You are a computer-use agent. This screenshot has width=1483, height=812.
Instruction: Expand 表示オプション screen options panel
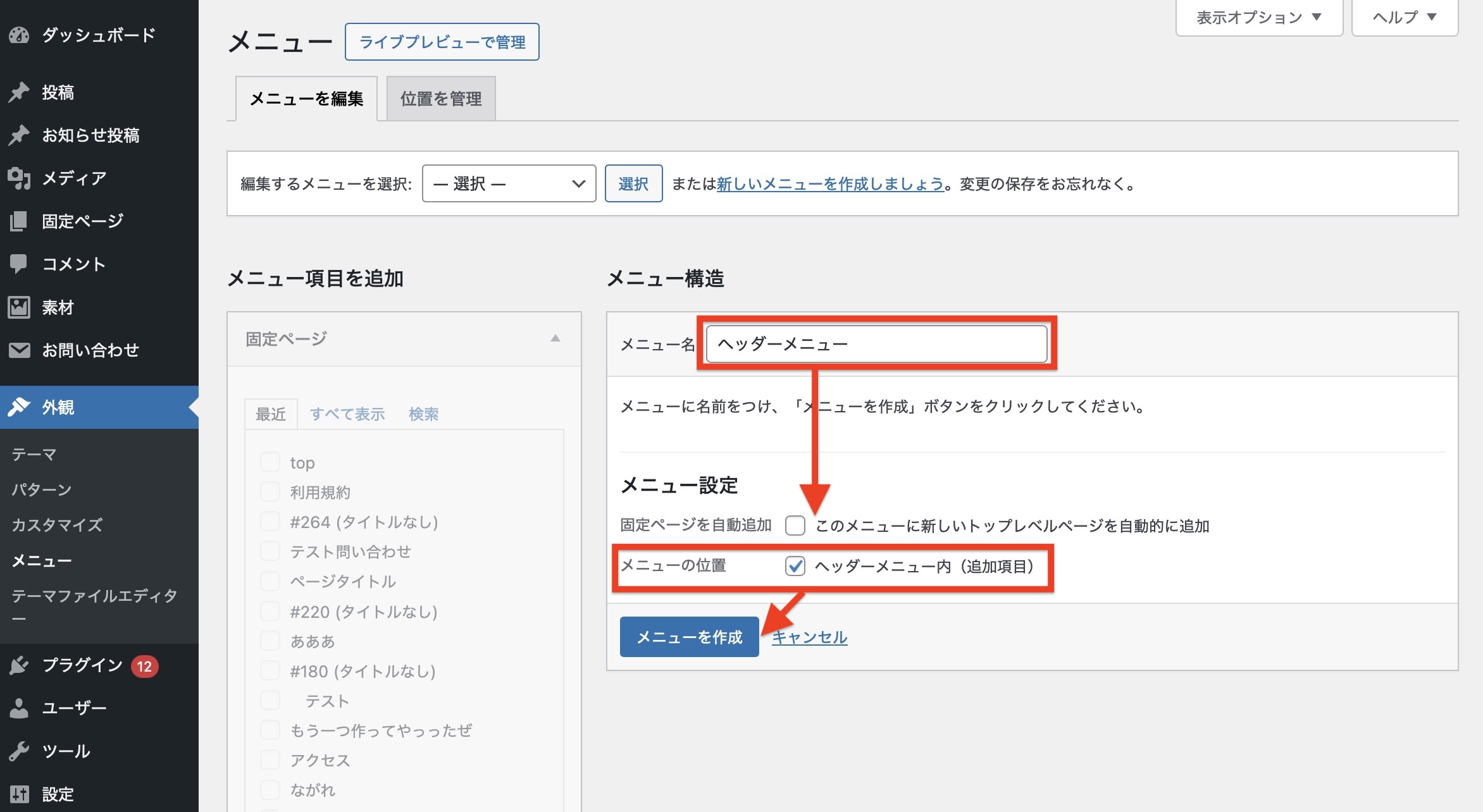[x=1258, y=18]
